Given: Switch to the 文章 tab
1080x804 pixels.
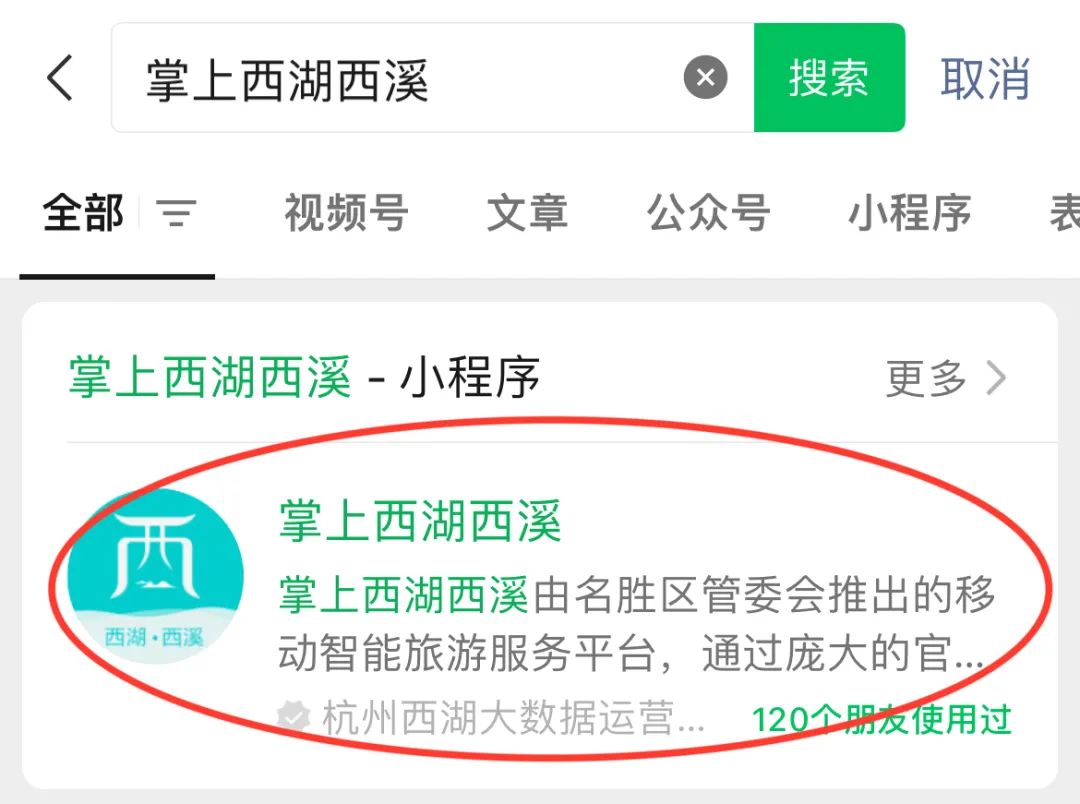Looking at the screenshot, I should tap(528, 213).
